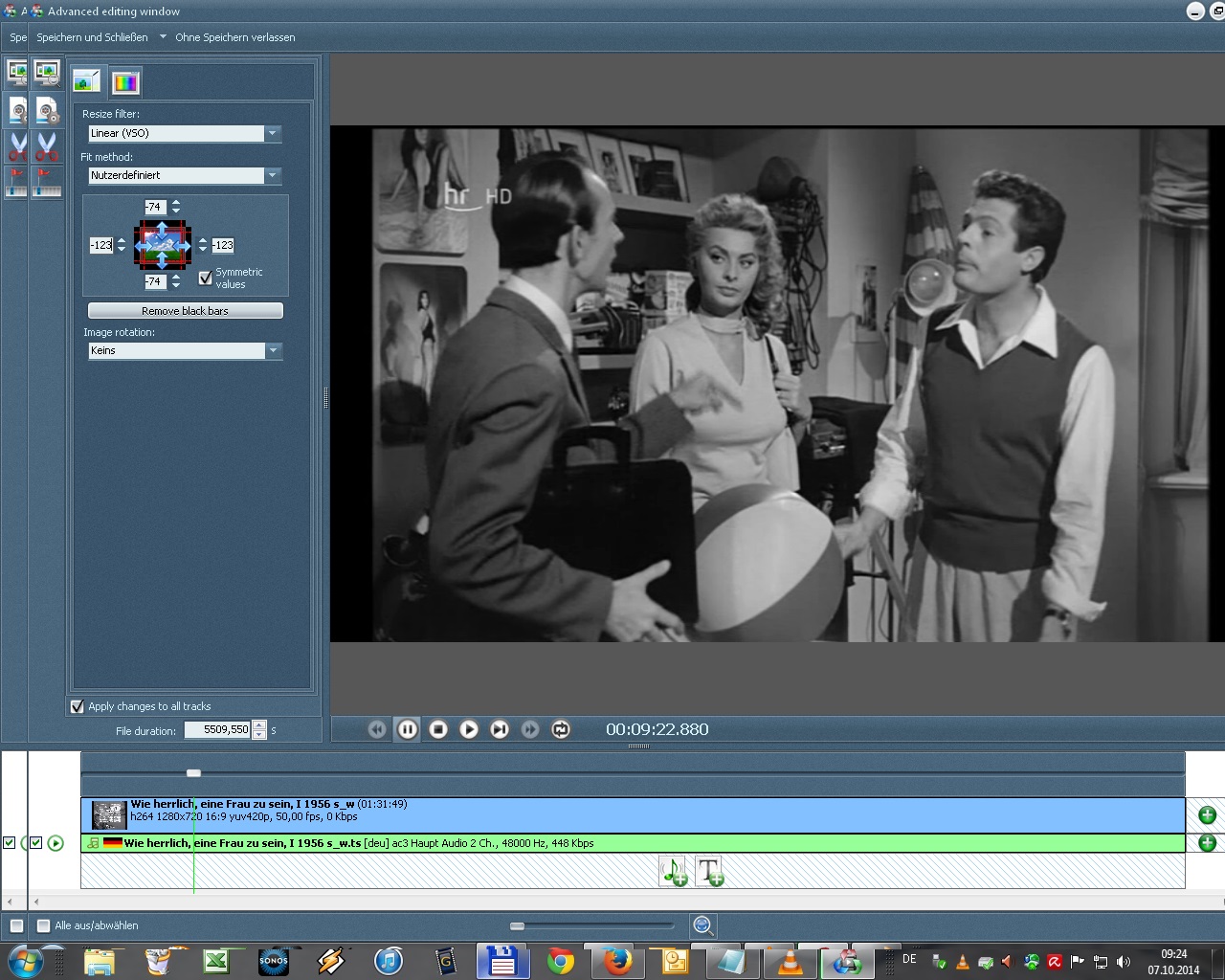Choose Ohne Speichern verlassen
This screenshot has width=1225, height=980.
pyautogui.click(x=235, y=37)
